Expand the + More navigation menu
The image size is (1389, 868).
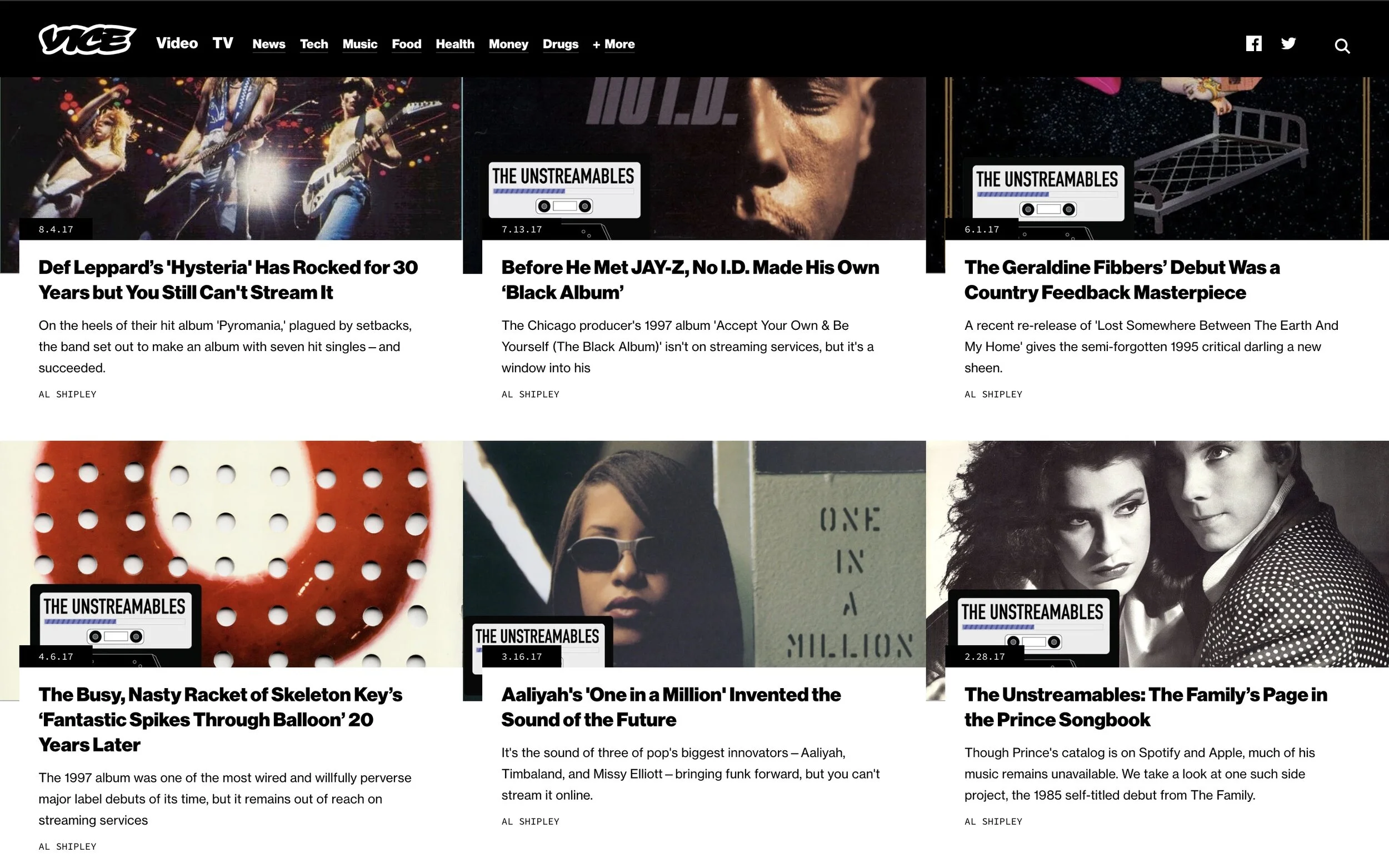click(x=613, y=44)
